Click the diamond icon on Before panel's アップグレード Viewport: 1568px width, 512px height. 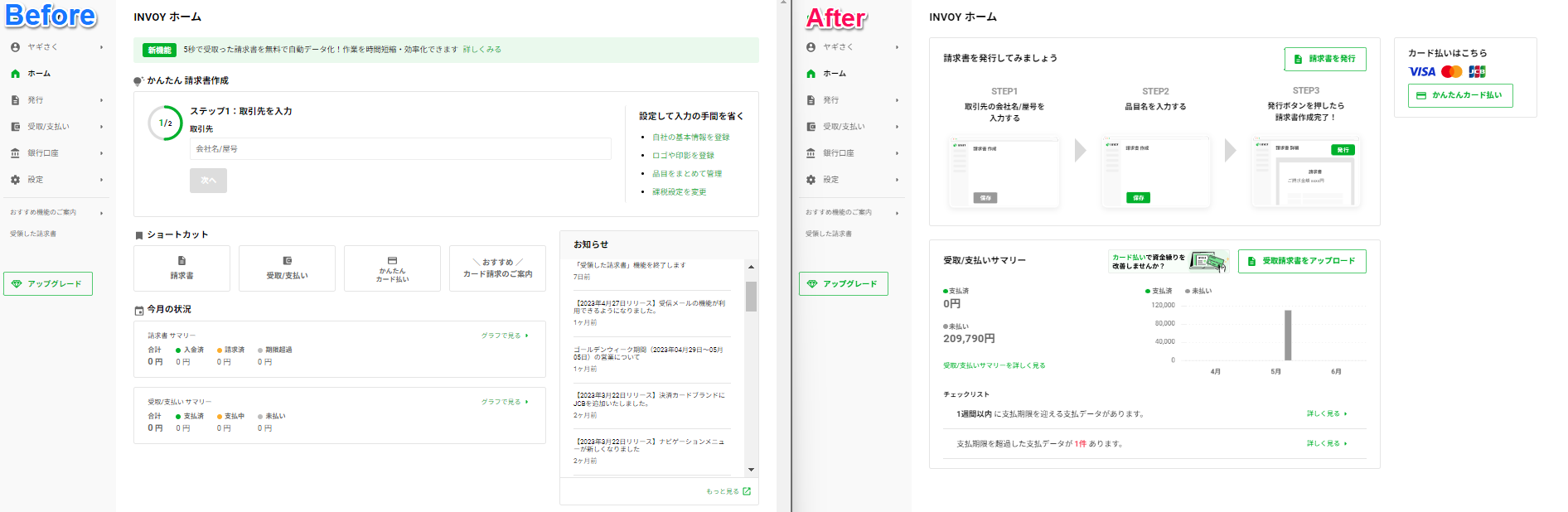coord(17,284)
